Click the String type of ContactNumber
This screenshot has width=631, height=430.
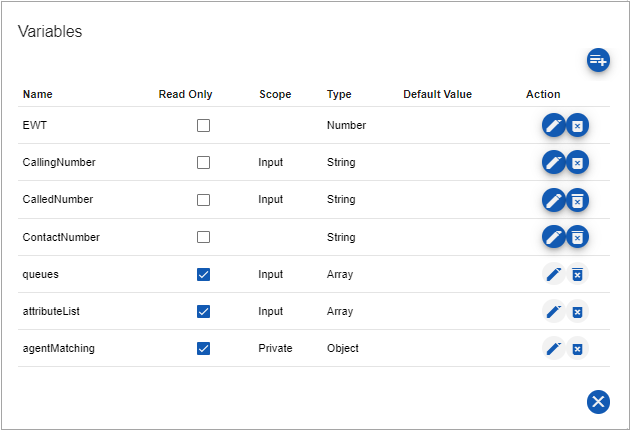click(x=341, y=237)
